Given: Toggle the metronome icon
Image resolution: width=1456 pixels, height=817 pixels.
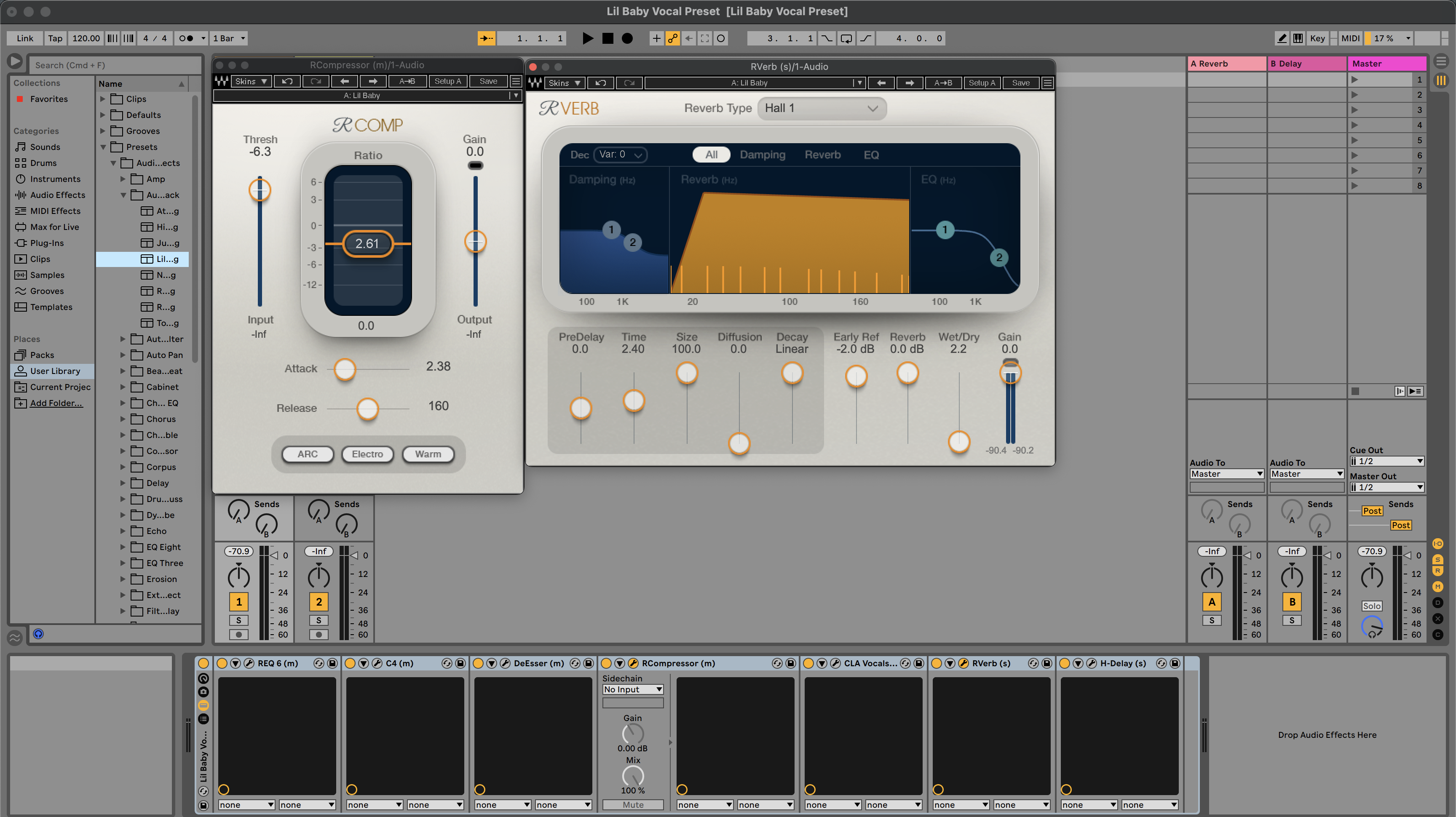Looking at the screenshot, I should click(187, 38).
